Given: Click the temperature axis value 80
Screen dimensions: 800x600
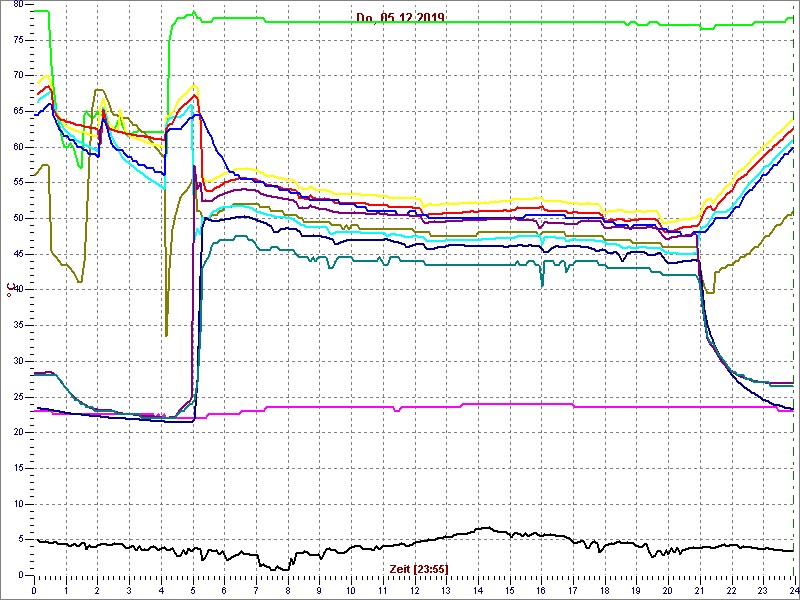Looking at the screenshot, I should point(19,5).
